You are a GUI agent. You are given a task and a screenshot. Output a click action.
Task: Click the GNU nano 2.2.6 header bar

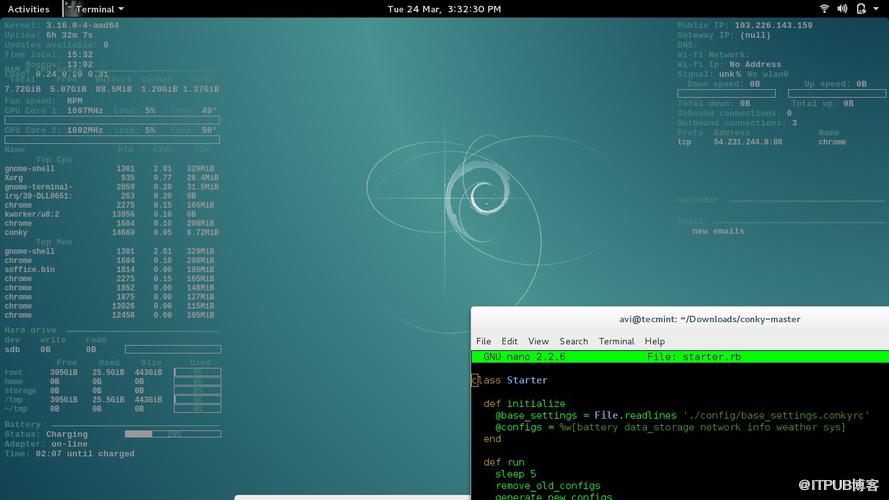pos(680,357)
